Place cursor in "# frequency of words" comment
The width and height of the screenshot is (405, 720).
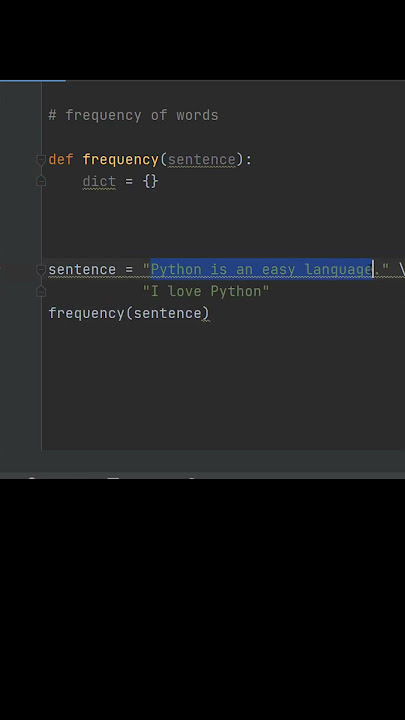pos(133,115)
